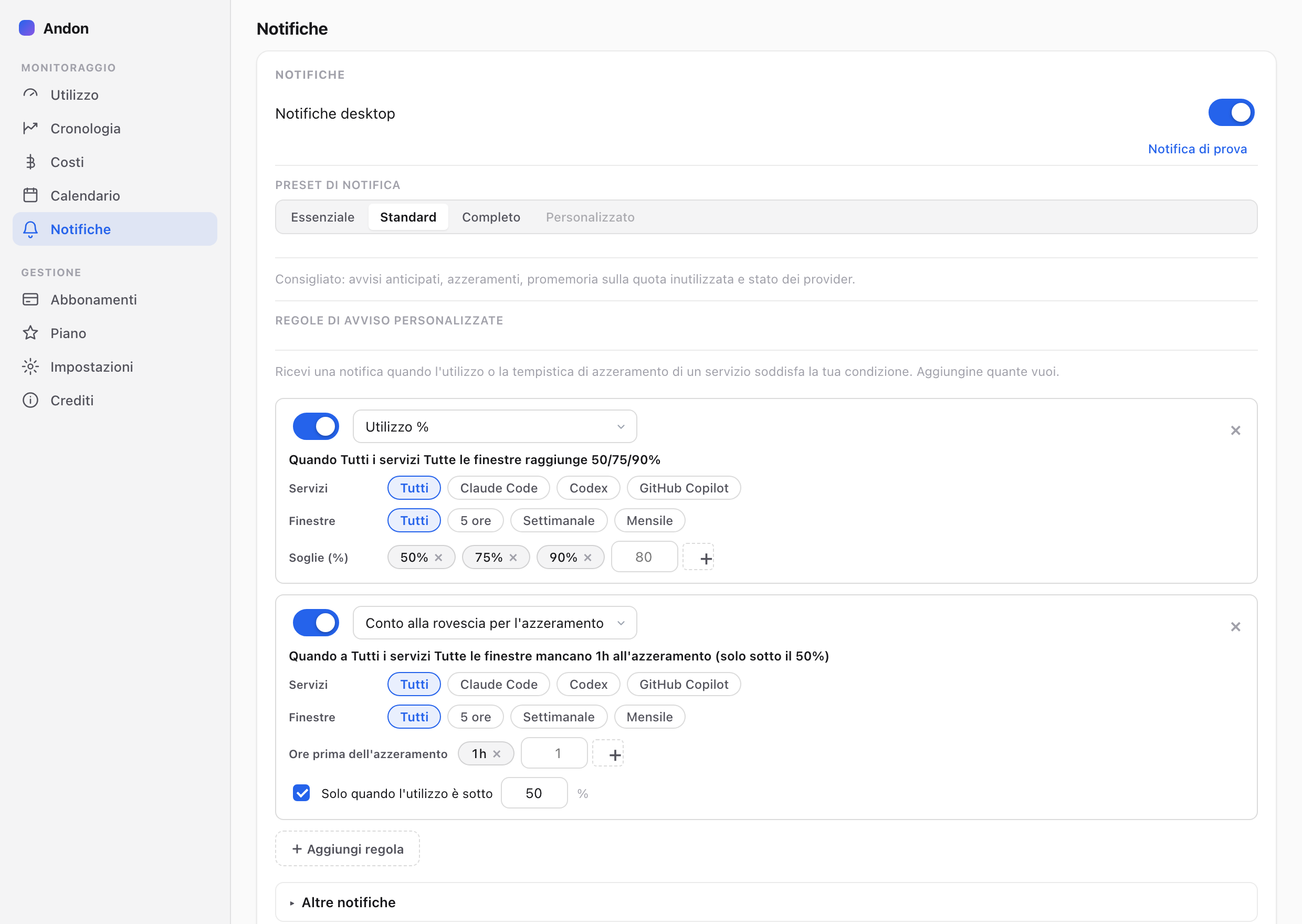Select Codex in the Utilizzo % rule
The image size is (1302, 924).
coord(588,488)
